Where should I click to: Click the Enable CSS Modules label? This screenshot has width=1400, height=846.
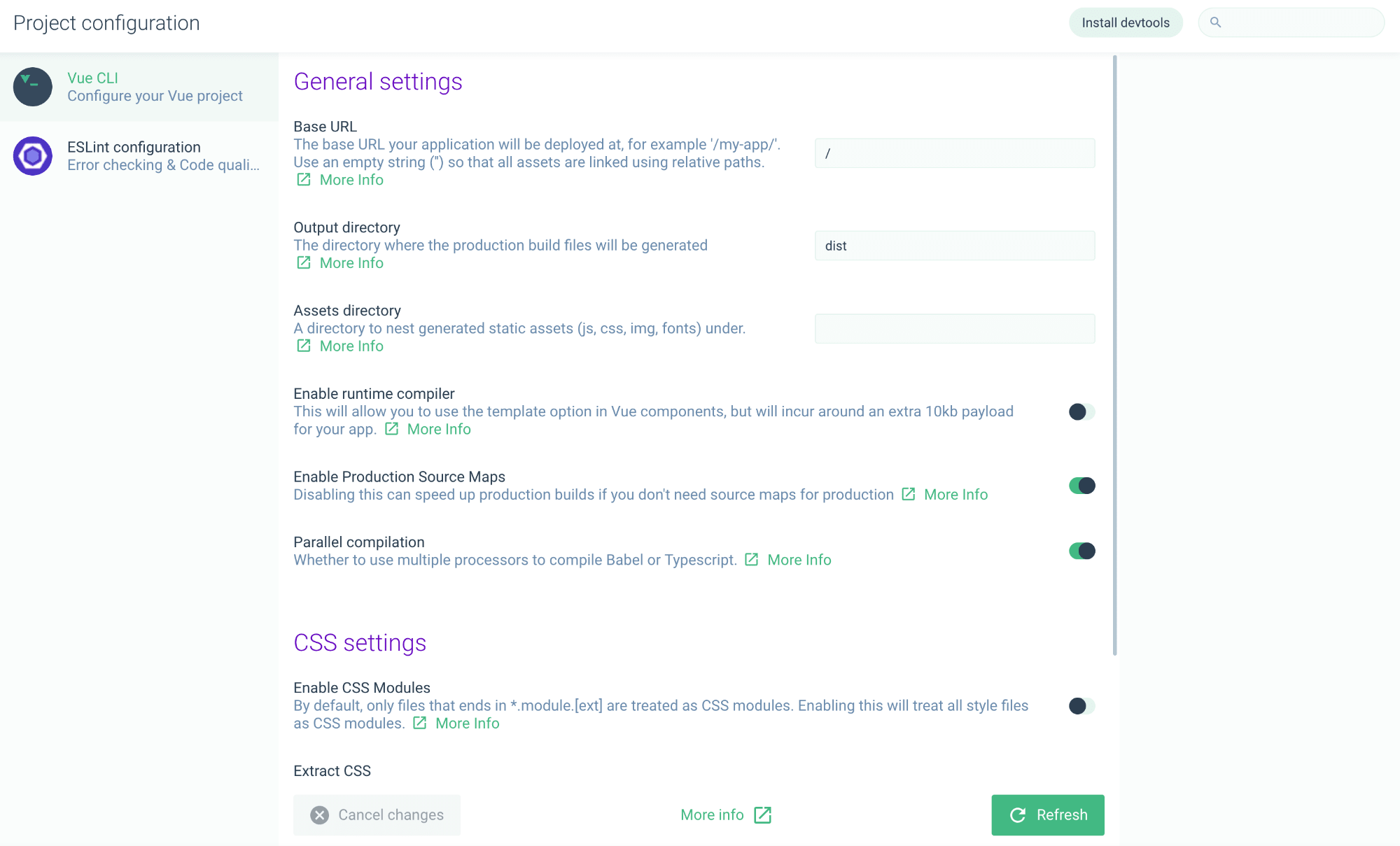click(362, 688)
